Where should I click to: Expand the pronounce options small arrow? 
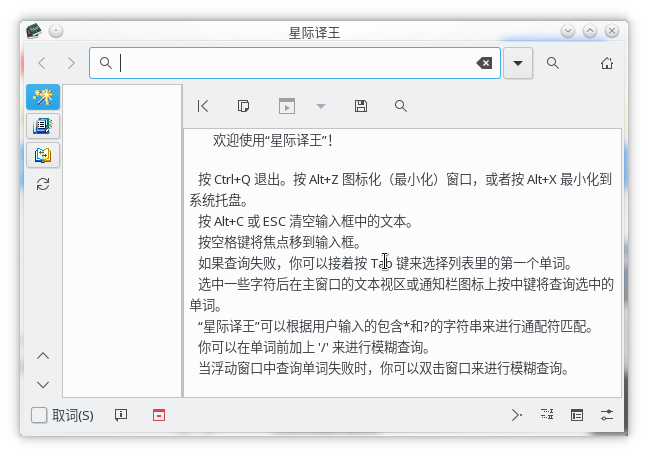321,106
